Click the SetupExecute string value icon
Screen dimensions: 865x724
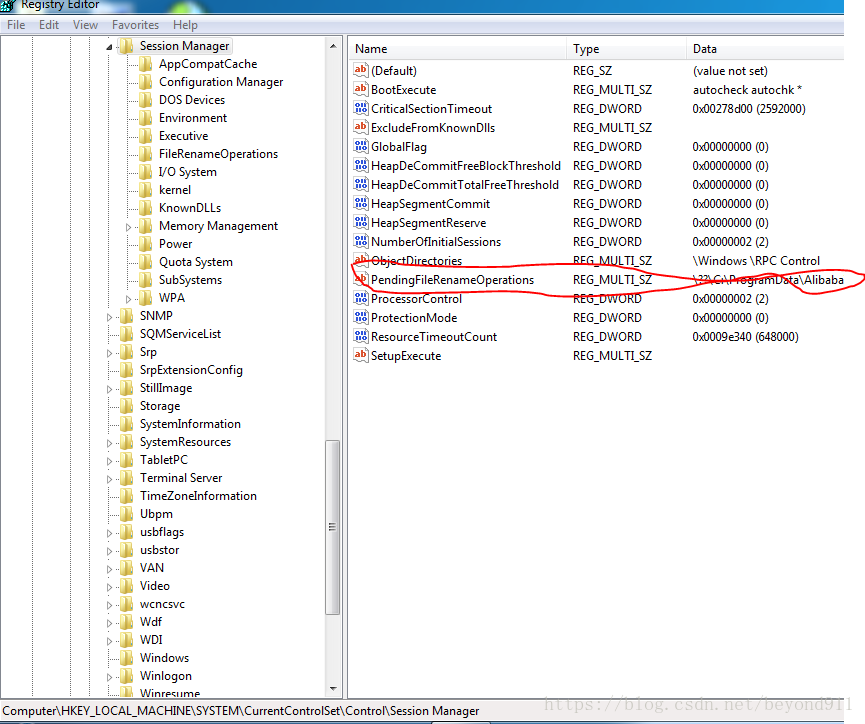(361, 355)
